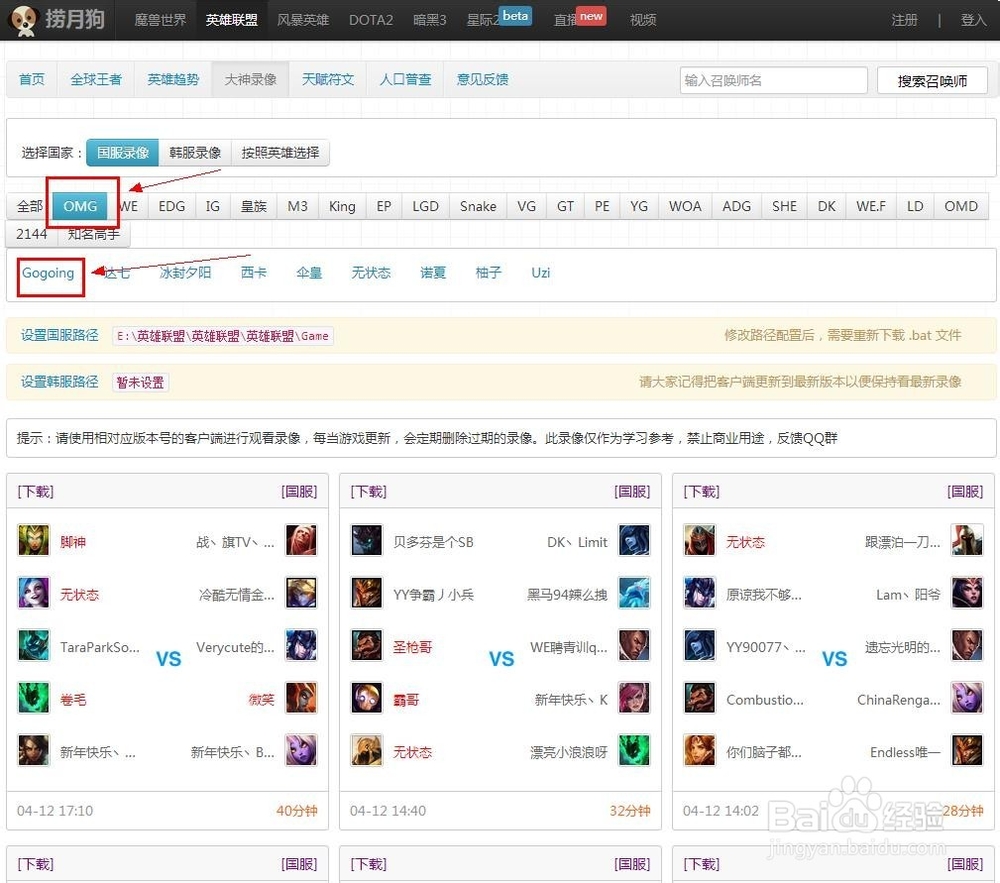The height and width of the screenshot is (883, 1000).
Task: Open 人口普查 tab
Action: (x=405, y=80)
